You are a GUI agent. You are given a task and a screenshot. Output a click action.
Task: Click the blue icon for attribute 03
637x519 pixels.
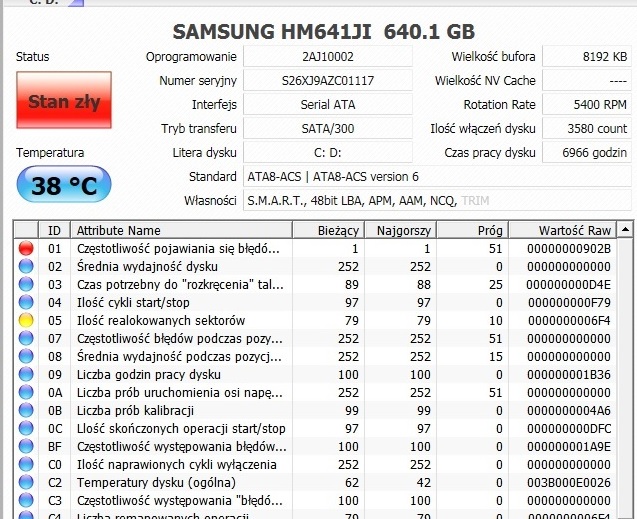coord(26,284)
